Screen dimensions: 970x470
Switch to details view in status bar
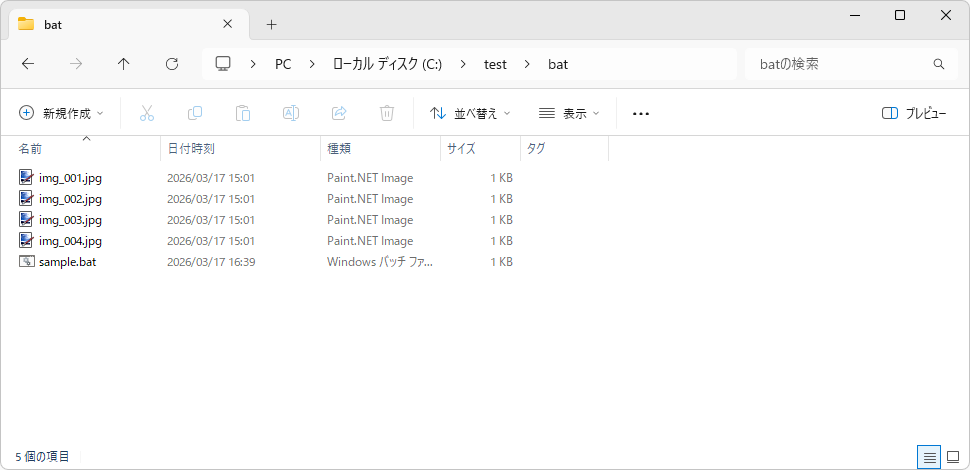point(929,458)
